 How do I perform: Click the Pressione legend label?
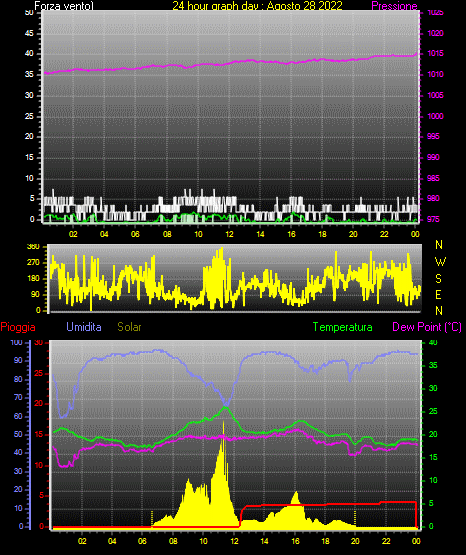tap(394, 6)
